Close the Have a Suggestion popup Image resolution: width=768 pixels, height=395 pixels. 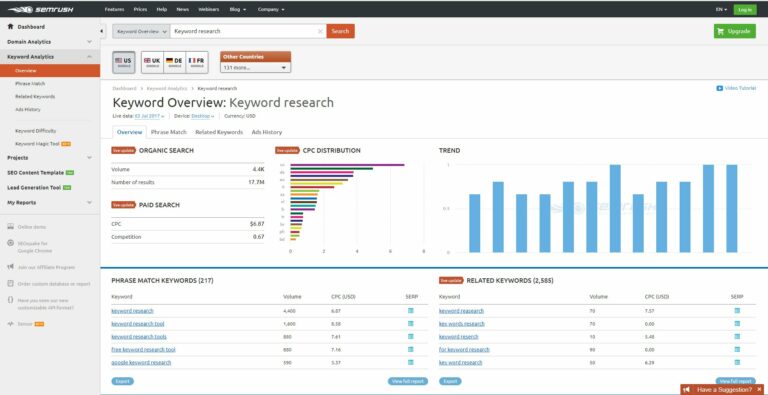(759, 389)
